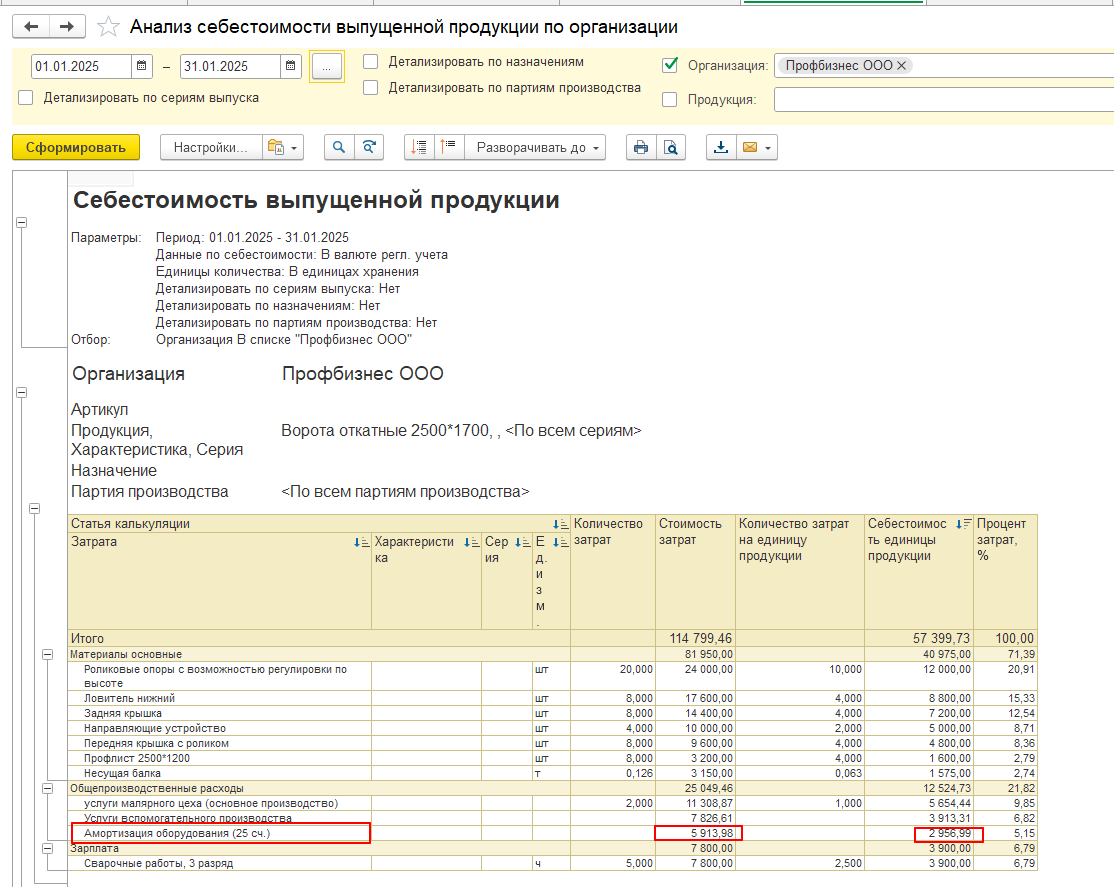Open period selection ellipsis button
The image size is (1114, 887).
[327, 67]
